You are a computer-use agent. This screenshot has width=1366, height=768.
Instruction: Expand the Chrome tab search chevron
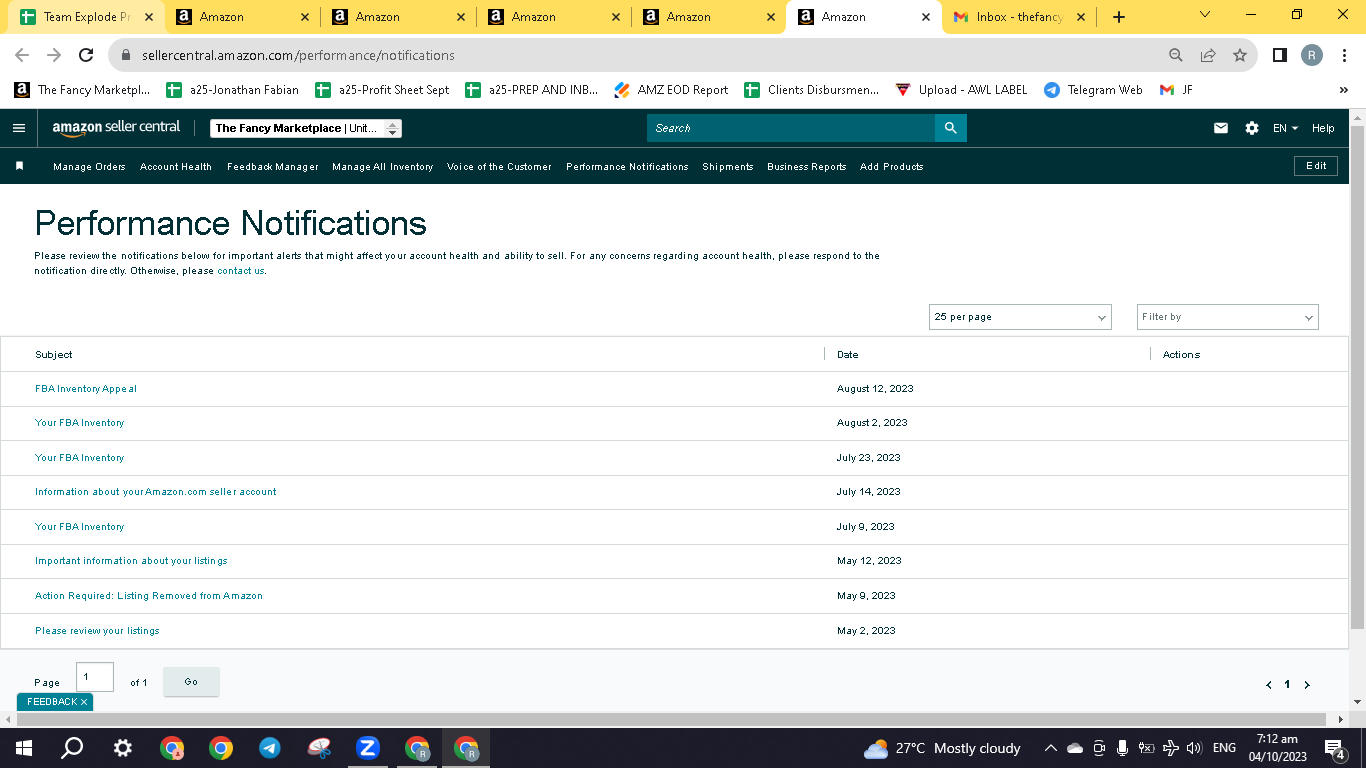(1205, 15)
